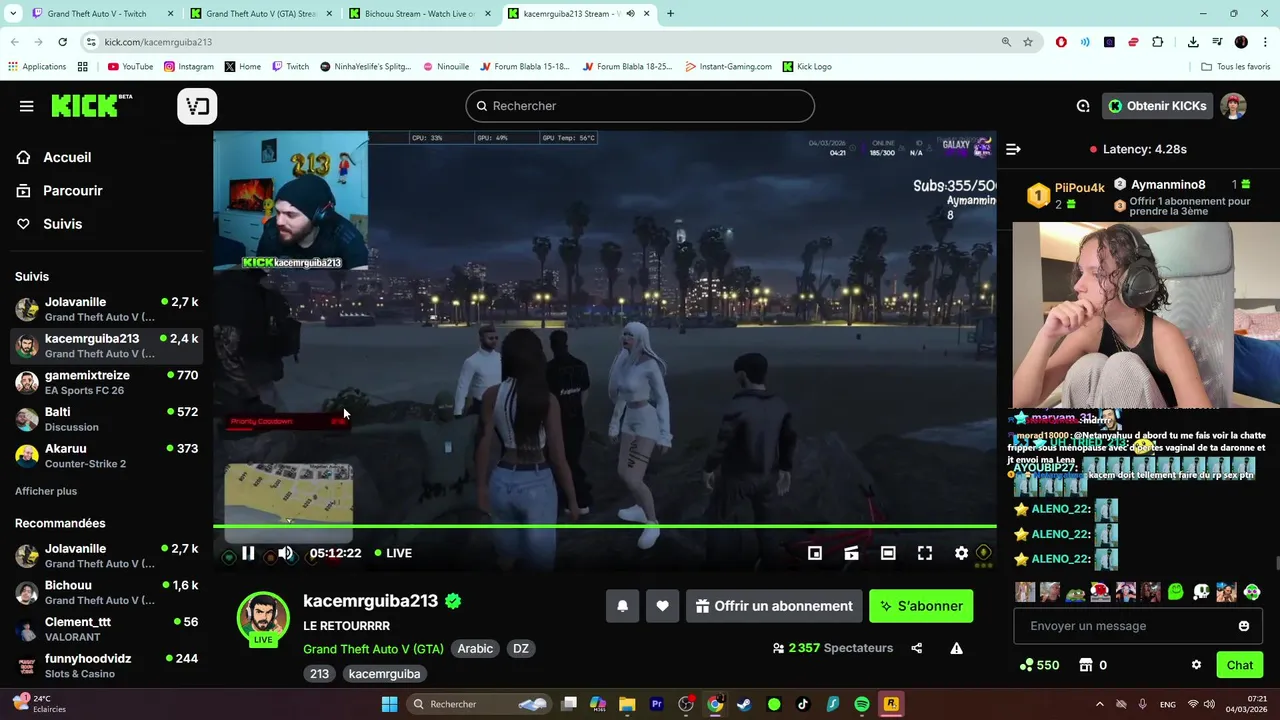Toggle theater mode
Viewport: 1280px width, 720px height.
pos(888,553)
